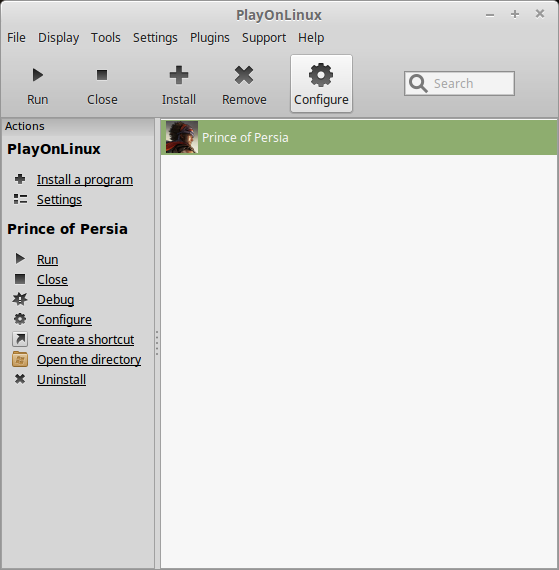The width and height of the screenshot is (559, 570).
Task: Open the Support menu
Action: pyautogui.click(x=264, y=37)
